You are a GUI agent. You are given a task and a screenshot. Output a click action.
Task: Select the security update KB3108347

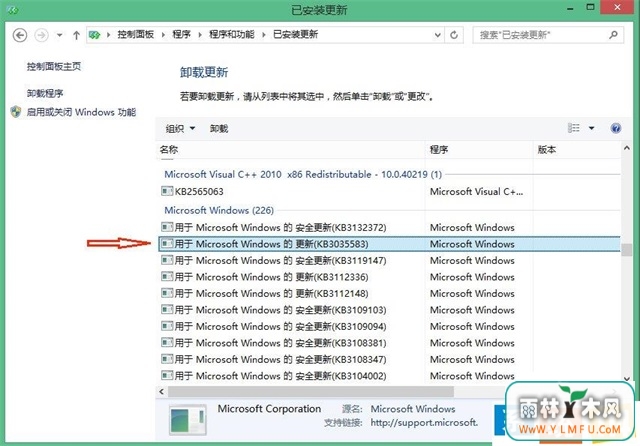[x=389, y=359]
